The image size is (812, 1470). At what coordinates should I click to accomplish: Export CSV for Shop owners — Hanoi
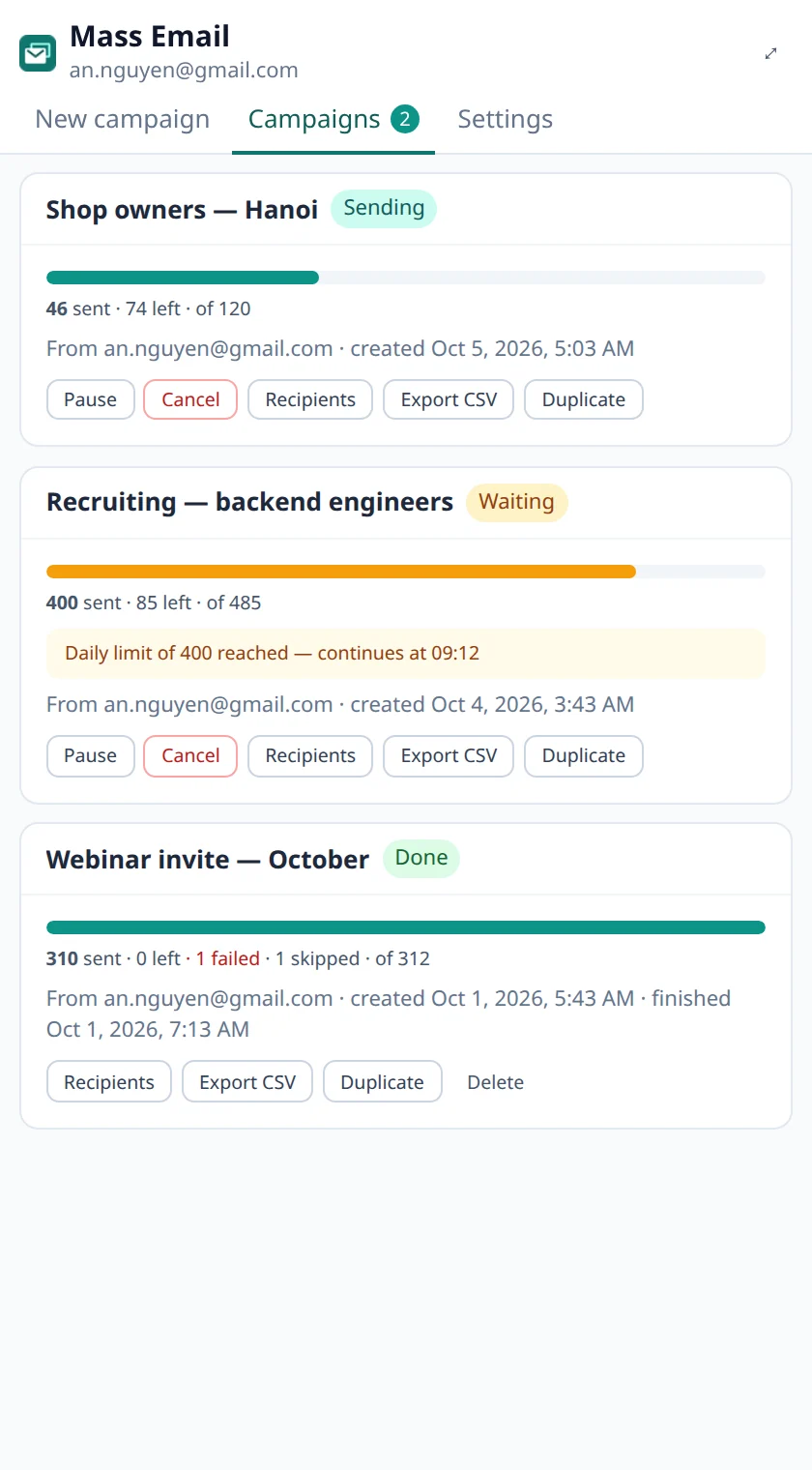click(449, 399)
